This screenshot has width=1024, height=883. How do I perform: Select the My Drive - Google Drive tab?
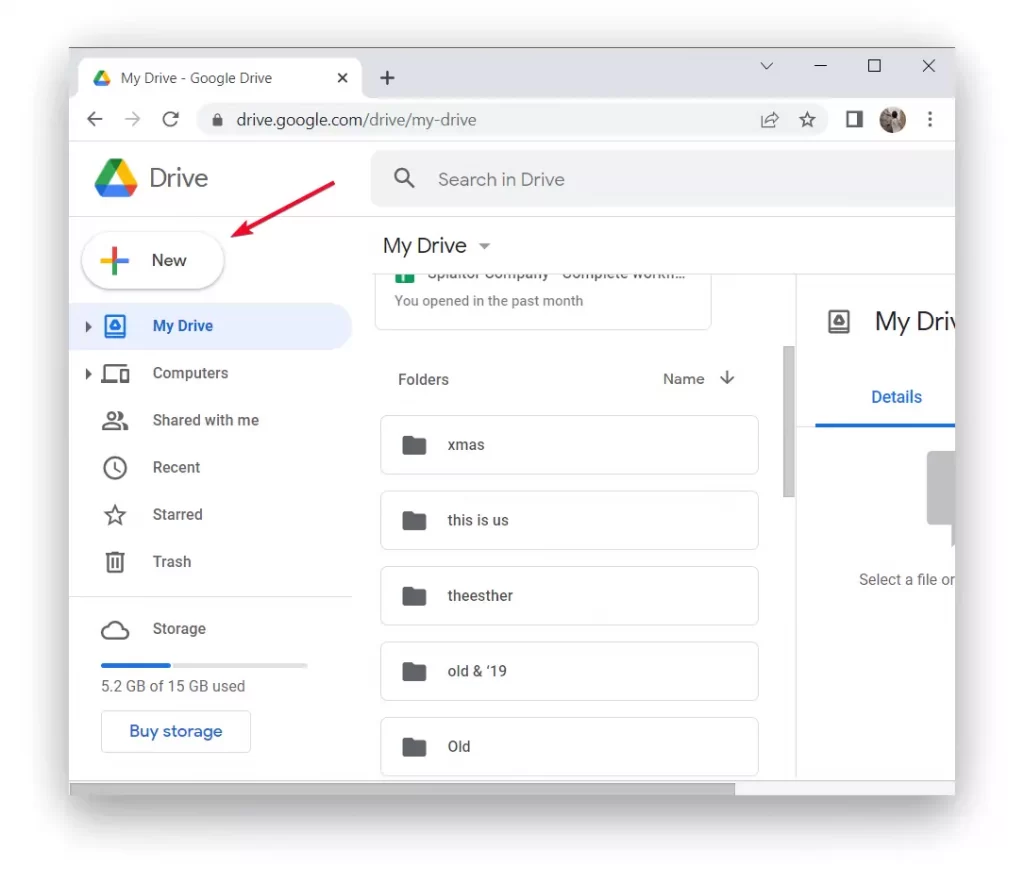(x=219, y=78)
